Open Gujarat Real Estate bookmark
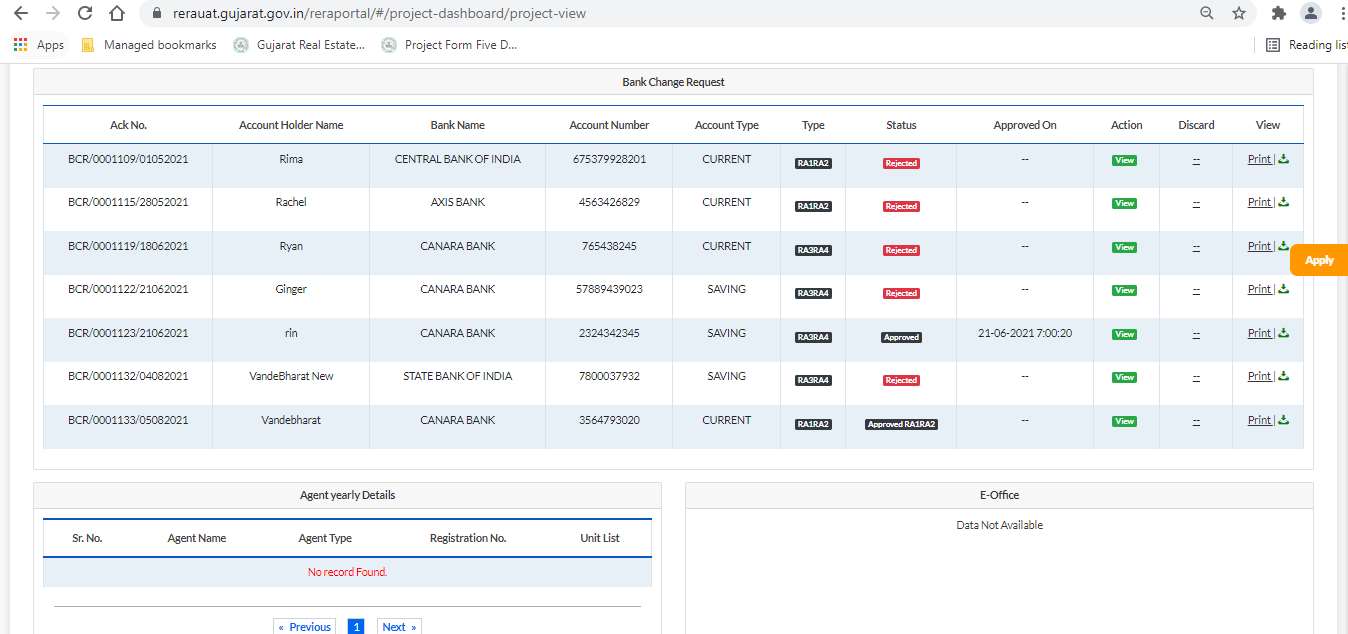 coord(299,45)
